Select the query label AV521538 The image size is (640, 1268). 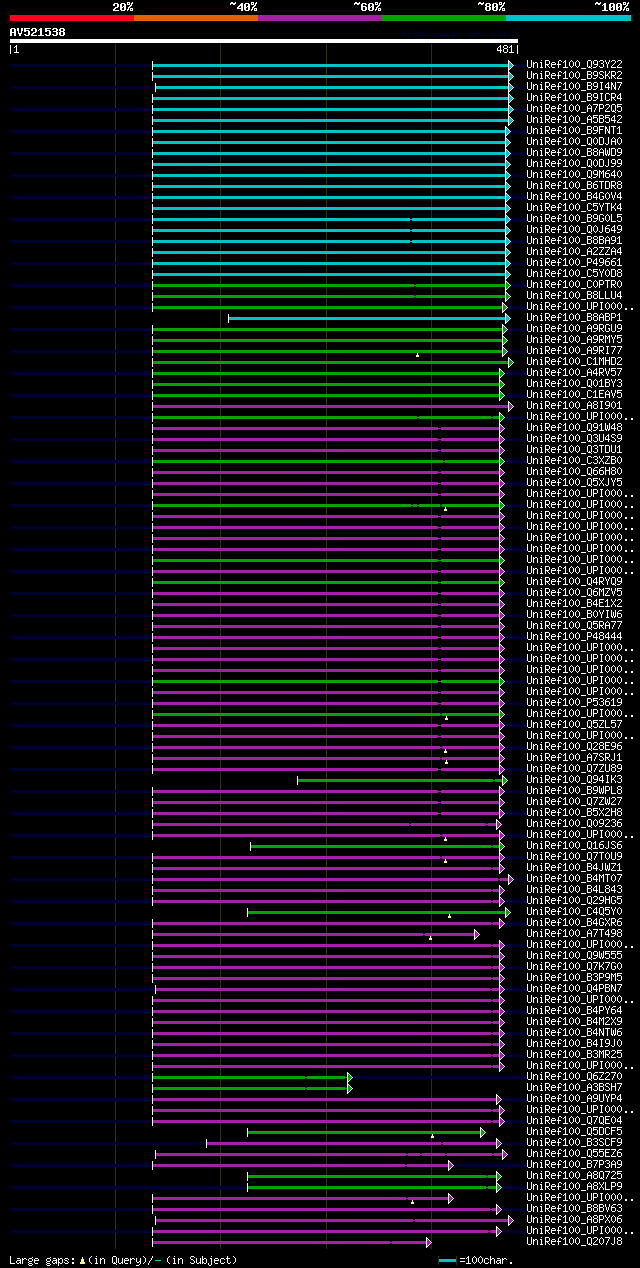tap(38, 32)
